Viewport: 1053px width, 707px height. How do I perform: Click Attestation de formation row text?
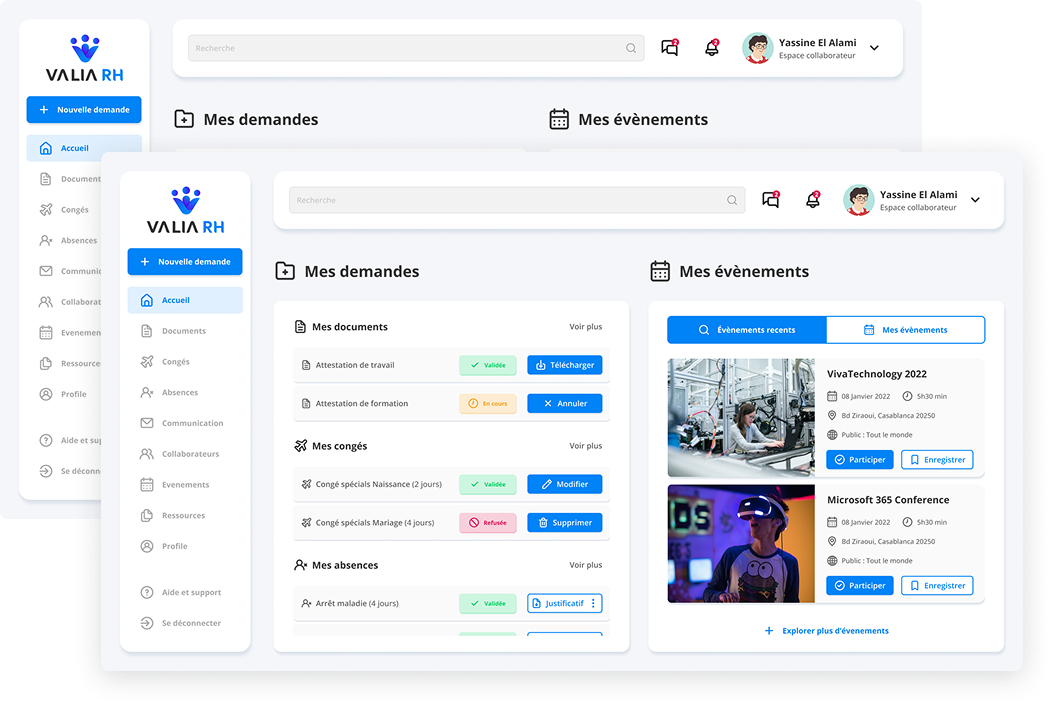(361, 404)
